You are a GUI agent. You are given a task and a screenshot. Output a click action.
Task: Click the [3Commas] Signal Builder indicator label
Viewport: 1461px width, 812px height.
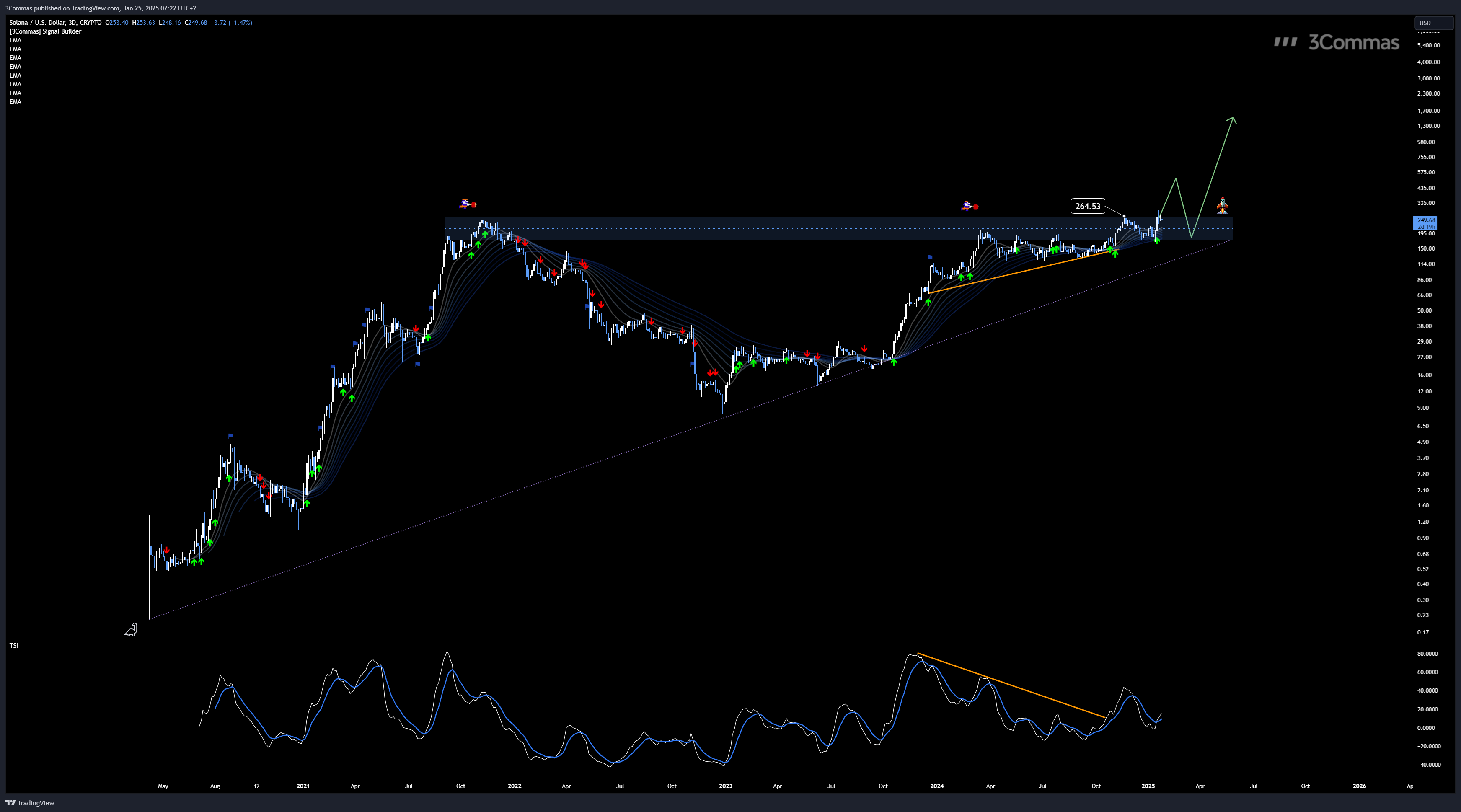45,31
